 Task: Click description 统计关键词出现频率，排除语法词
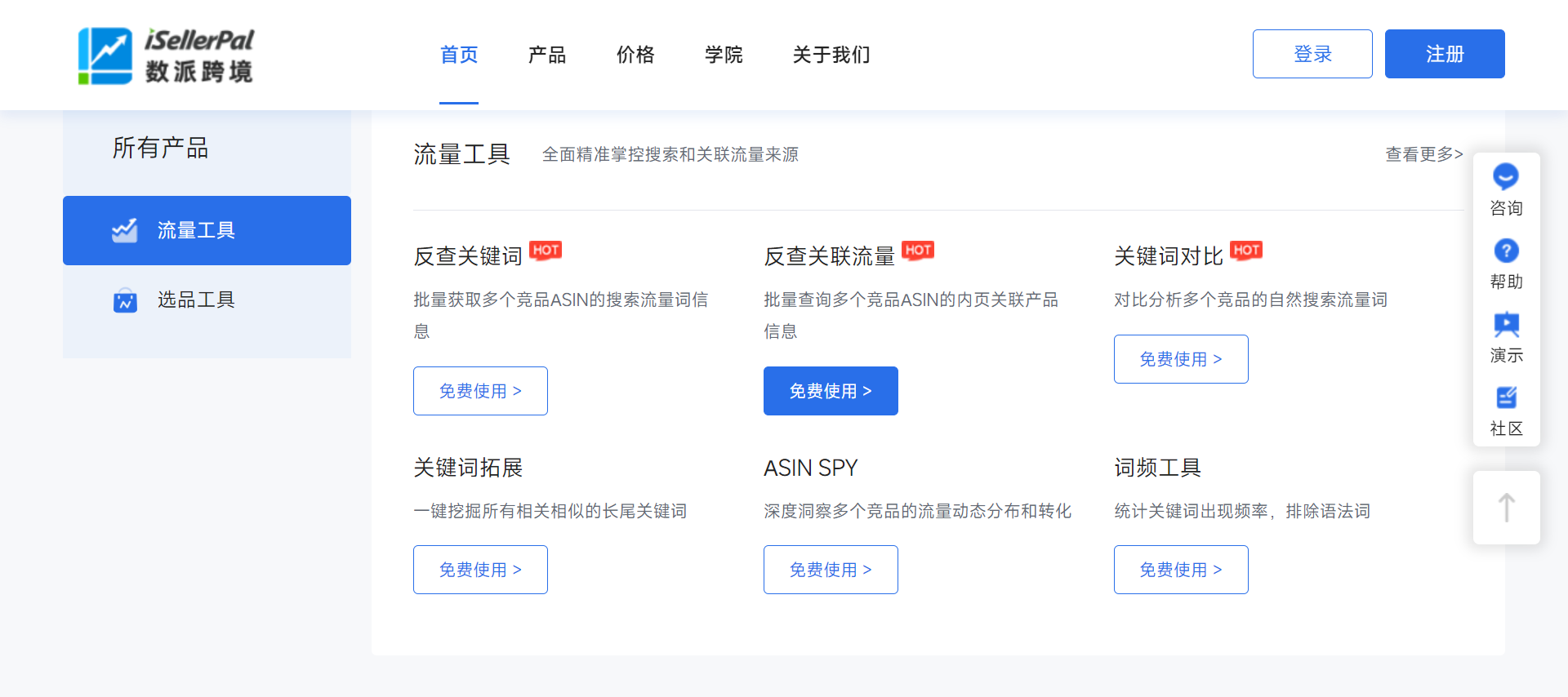[1242, 511]
